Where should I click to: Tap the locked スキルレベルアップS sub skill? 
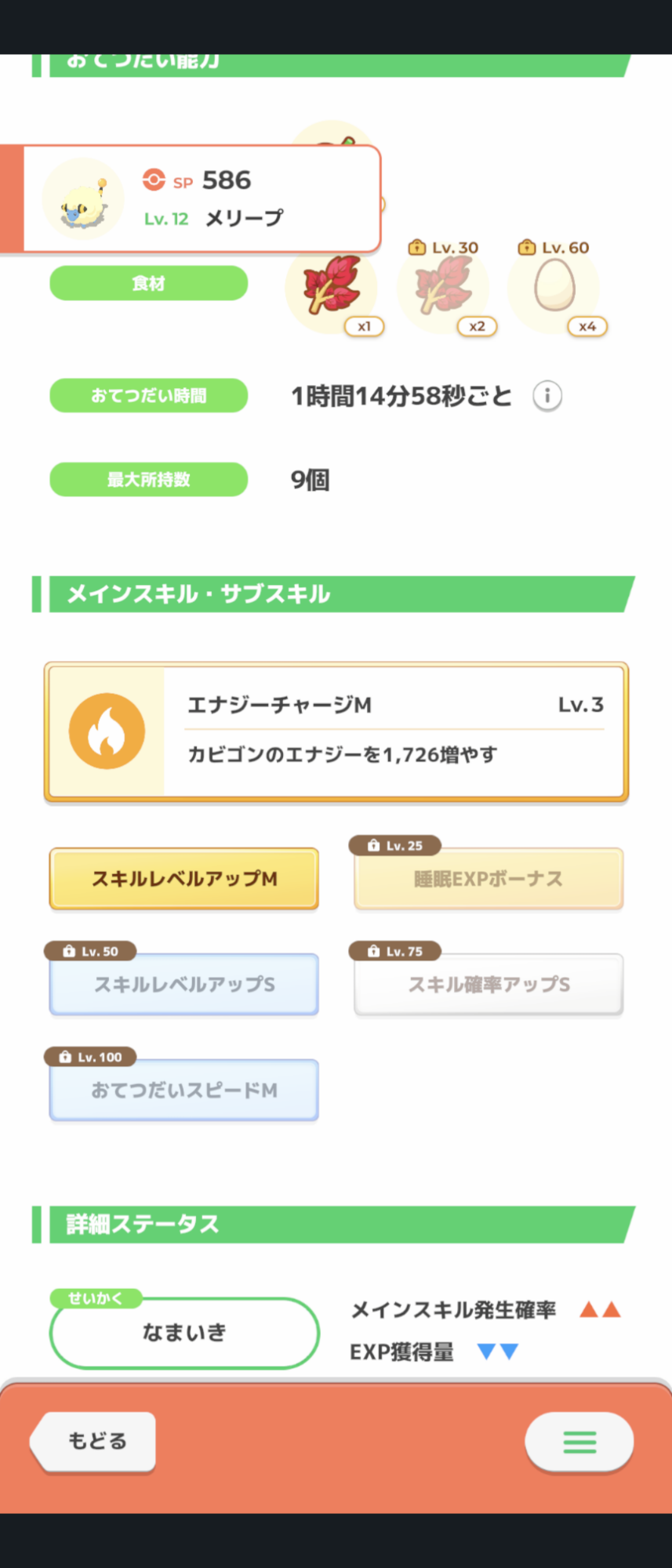184,985
